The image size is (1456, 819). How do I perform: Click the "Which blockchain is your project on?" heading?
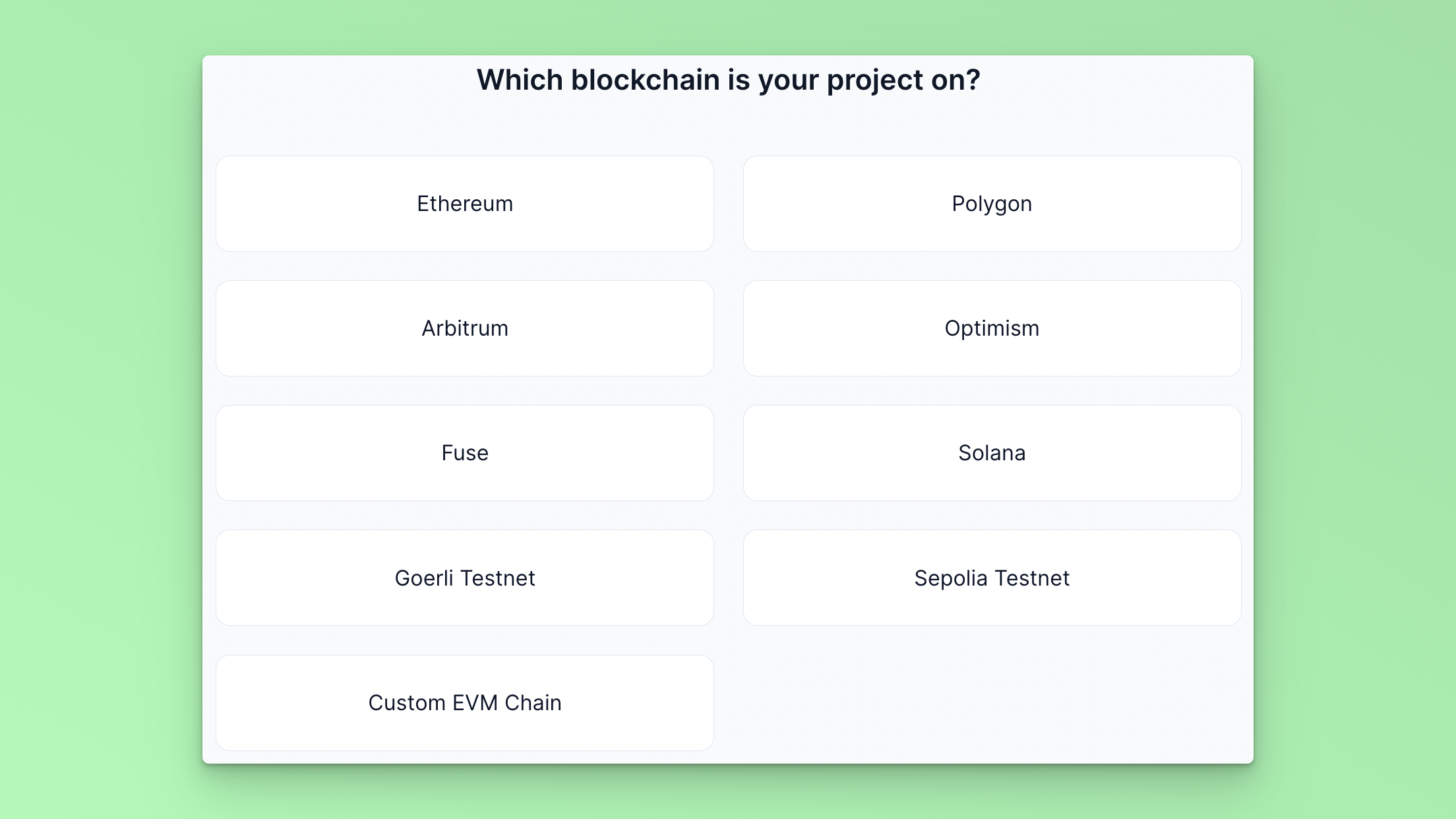(x=728, y=80)
